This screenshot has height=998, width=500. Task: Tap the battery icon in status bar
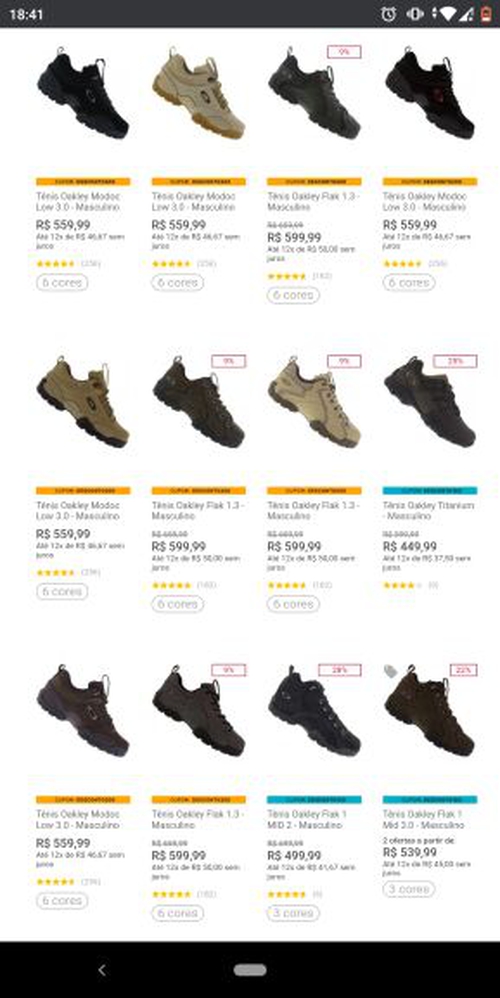486,13
